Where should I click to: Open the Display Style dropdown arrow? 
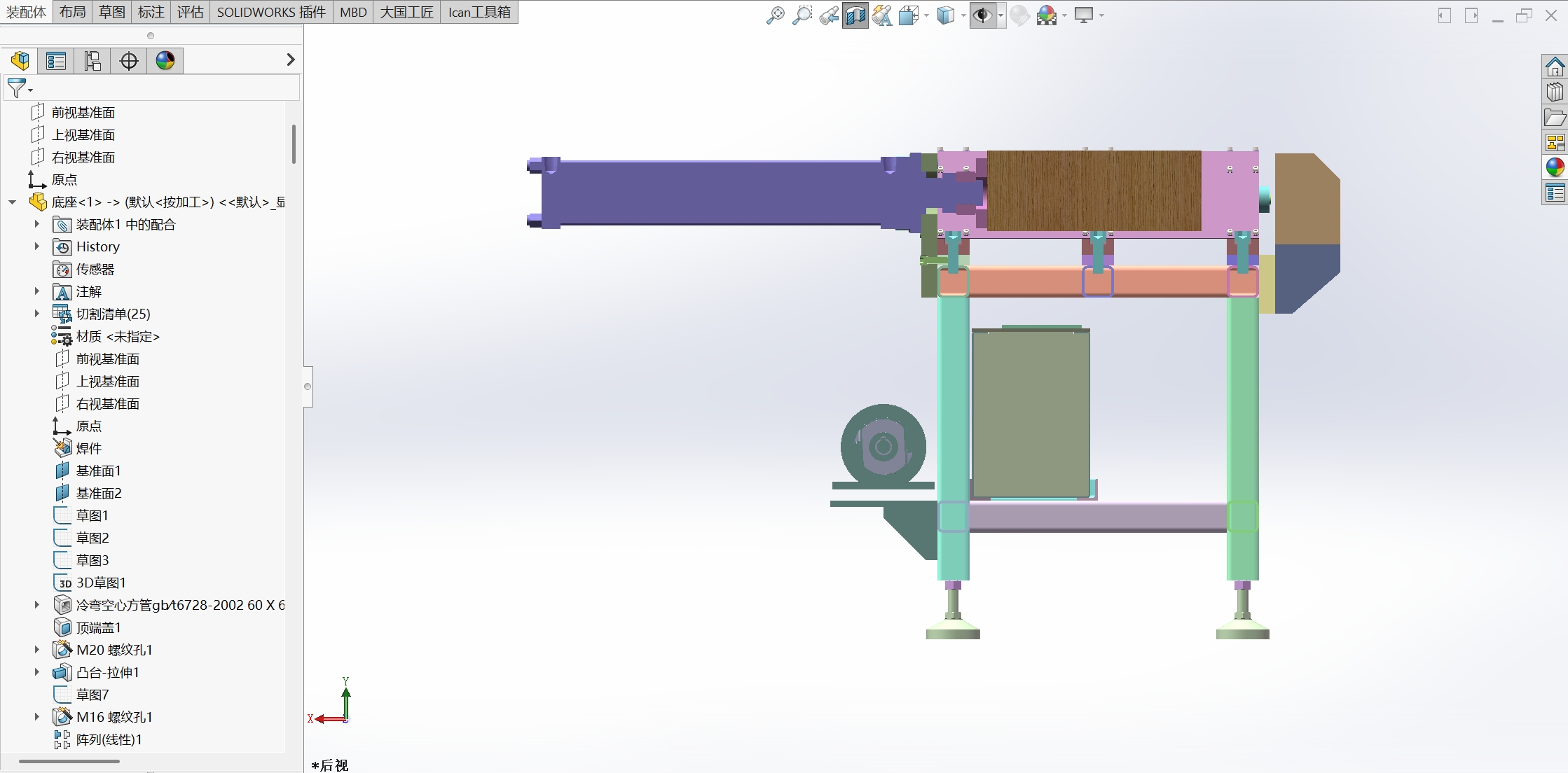[x=963, y=15]
